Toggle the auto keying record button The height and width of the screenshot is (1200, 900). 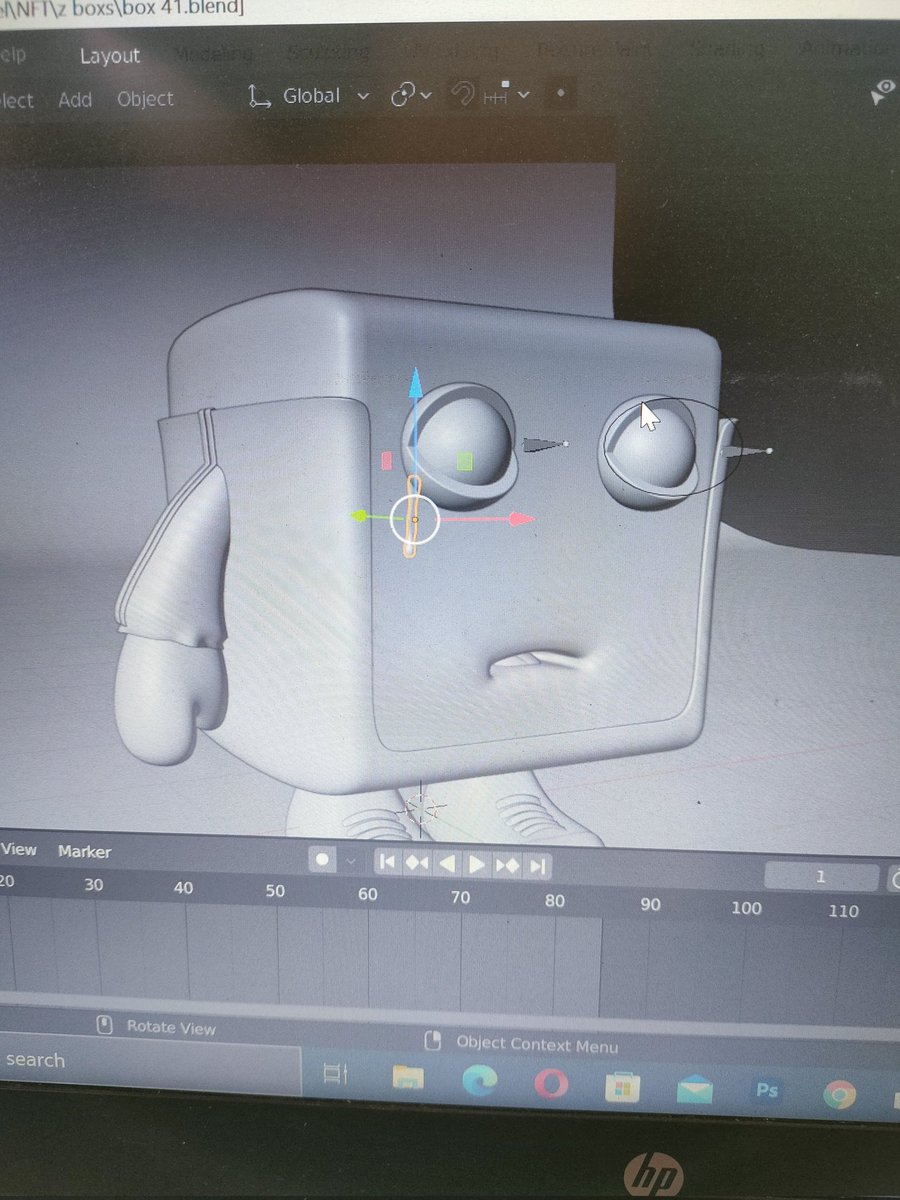323,861
